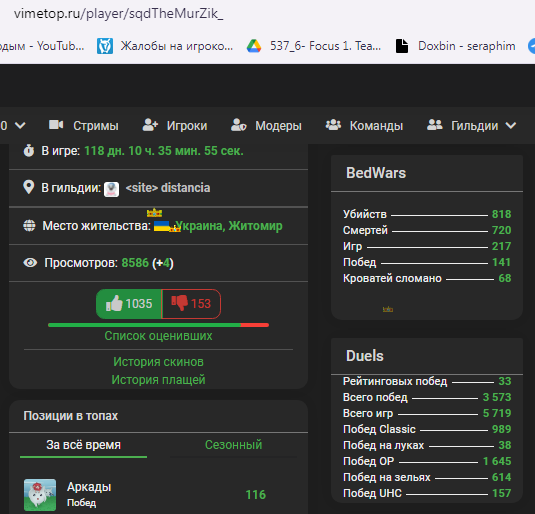The image size is (535, 514).
Task: Open the Doxbin - seraphim bookmark text
Action: pos(467,46)
